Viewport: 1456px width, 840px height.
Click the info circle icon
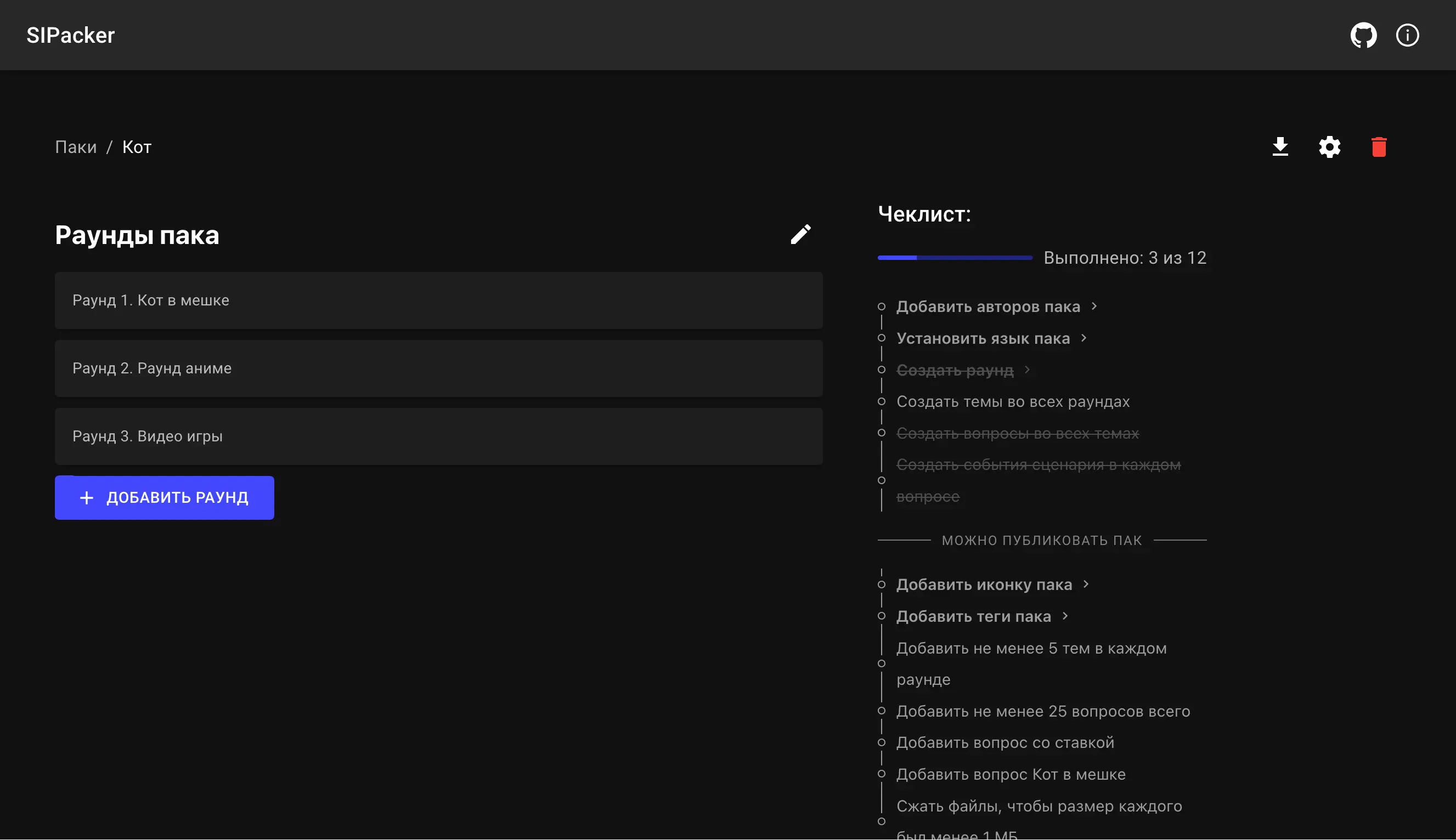(1407, 35)
